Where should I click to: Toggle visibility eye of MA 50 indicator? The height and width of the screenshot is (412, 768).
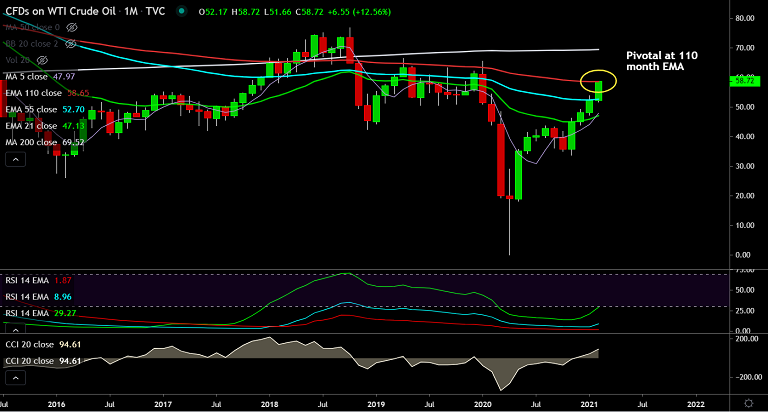pos(72,27)
